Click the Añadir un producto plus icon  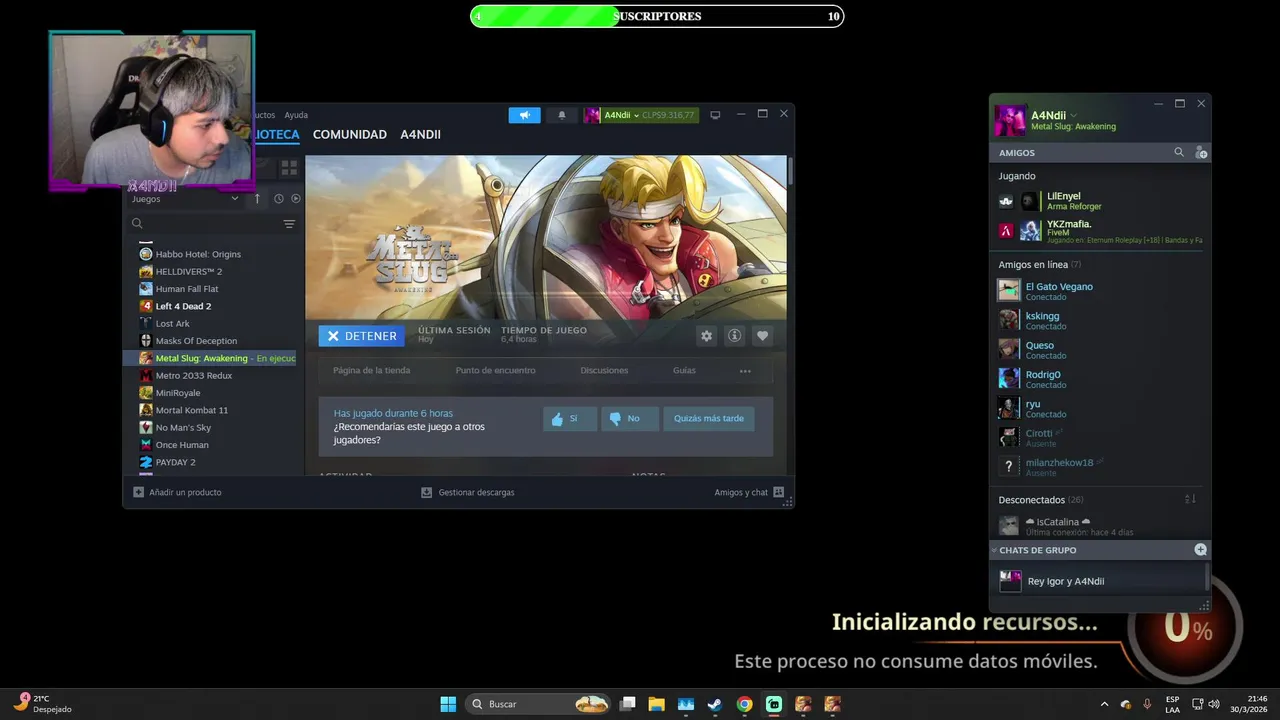[x=139, y=492]
